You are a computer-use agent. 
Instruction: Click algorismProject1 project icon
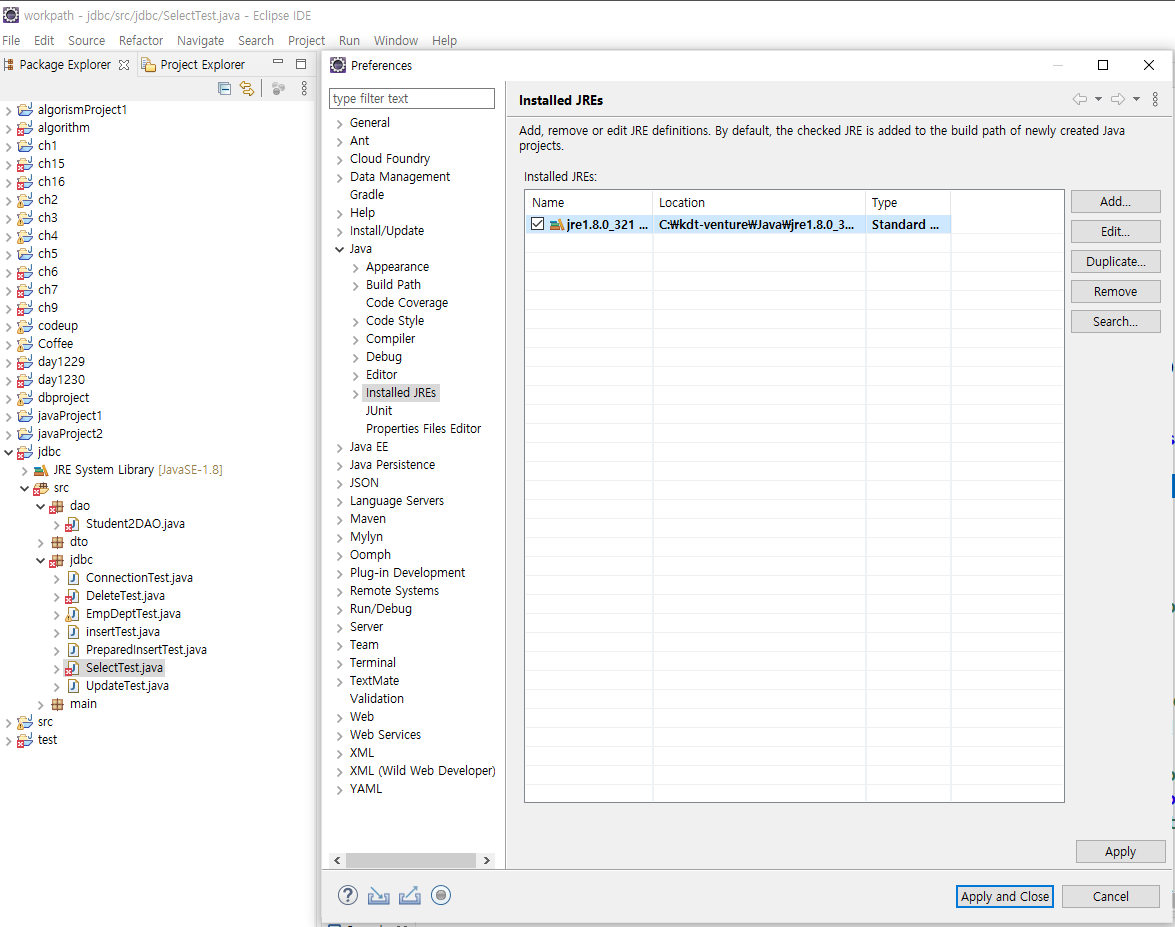pos(25,110)
